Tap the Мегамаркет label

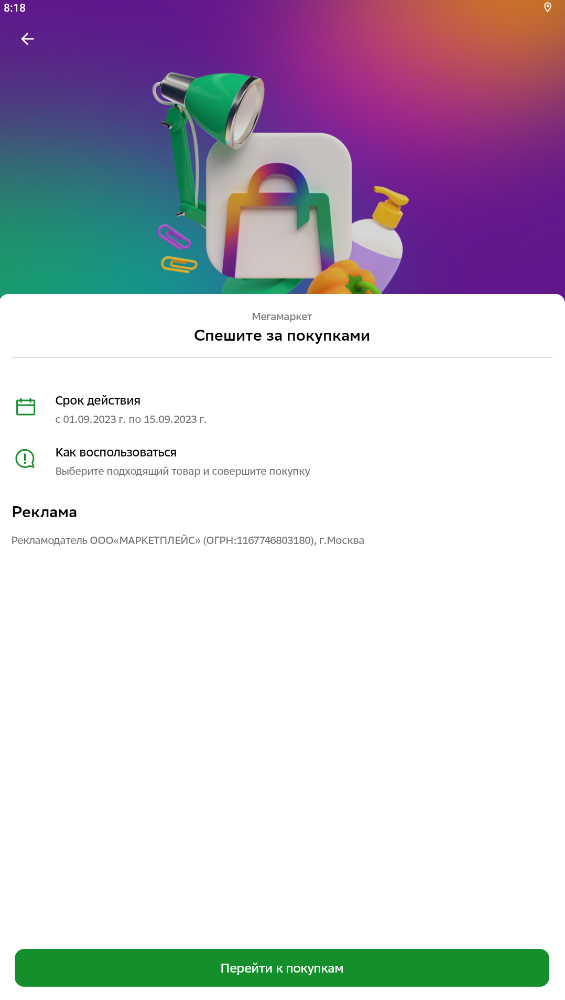[x=282, y=316]
